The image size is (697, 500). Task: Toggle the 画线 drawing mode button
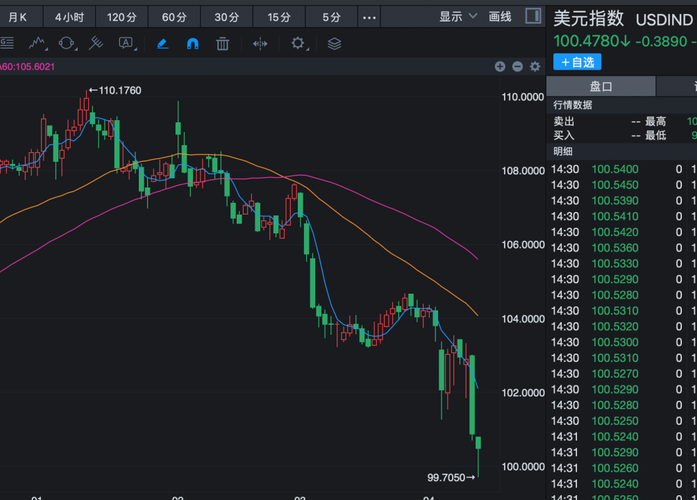coord(500,17)
